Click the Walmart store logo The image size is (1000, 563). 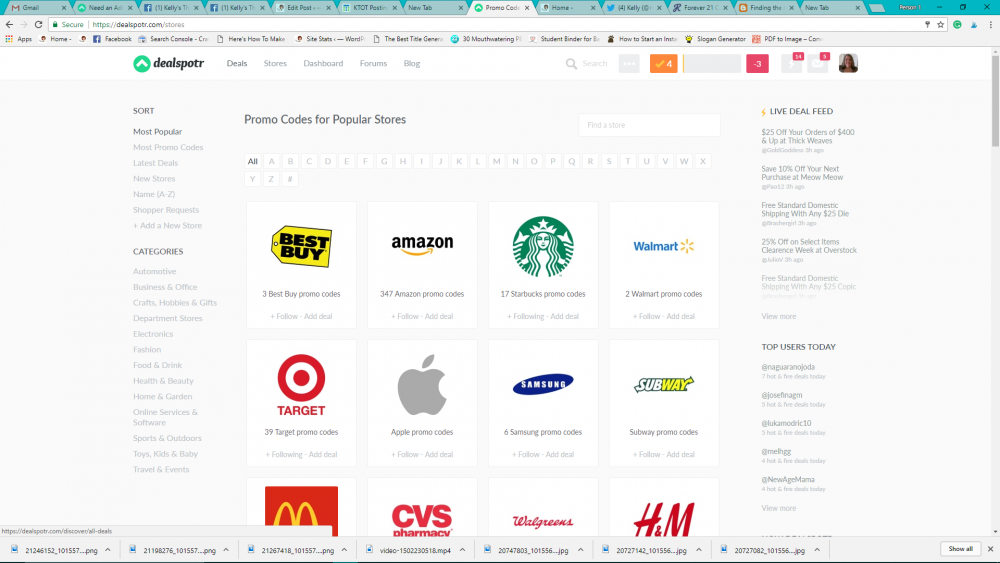[x=663, y=246]
